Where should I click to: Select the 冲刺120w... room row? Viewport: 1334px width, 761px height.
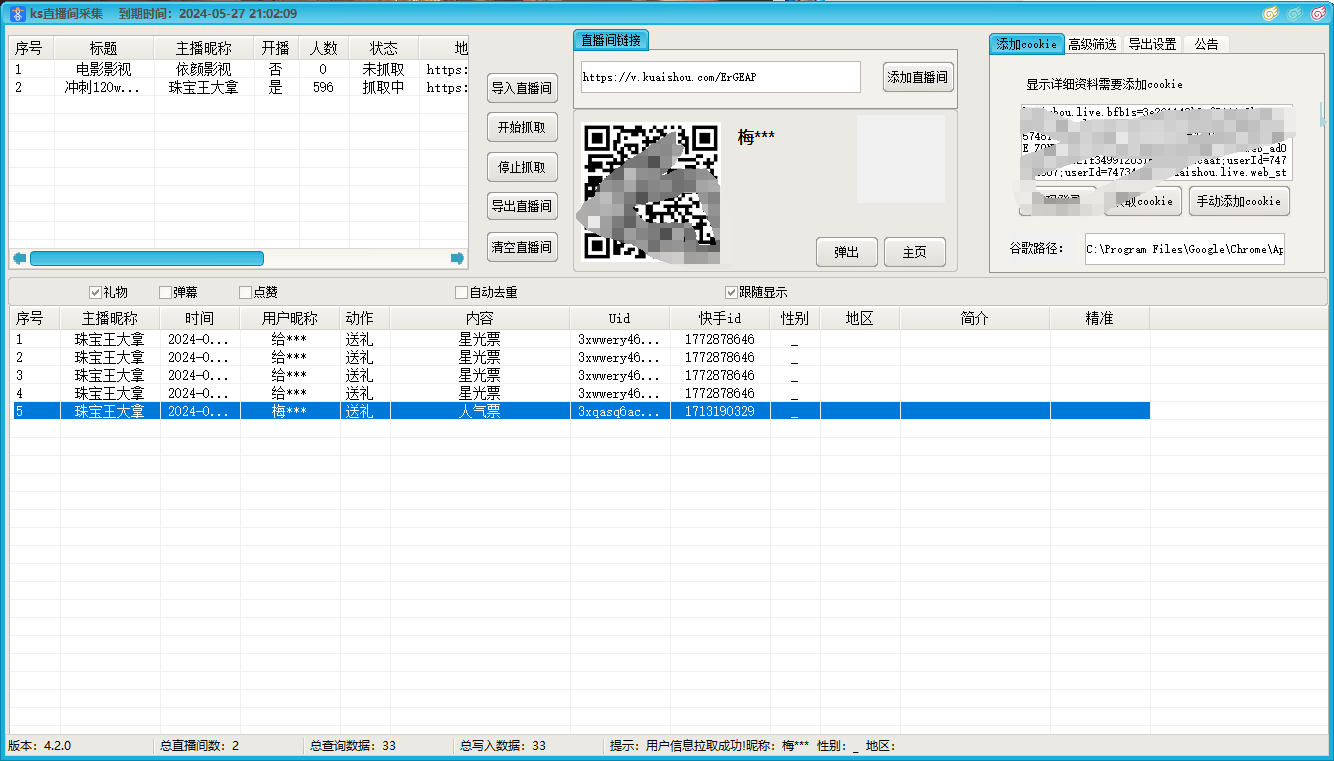tap(238, 88)
